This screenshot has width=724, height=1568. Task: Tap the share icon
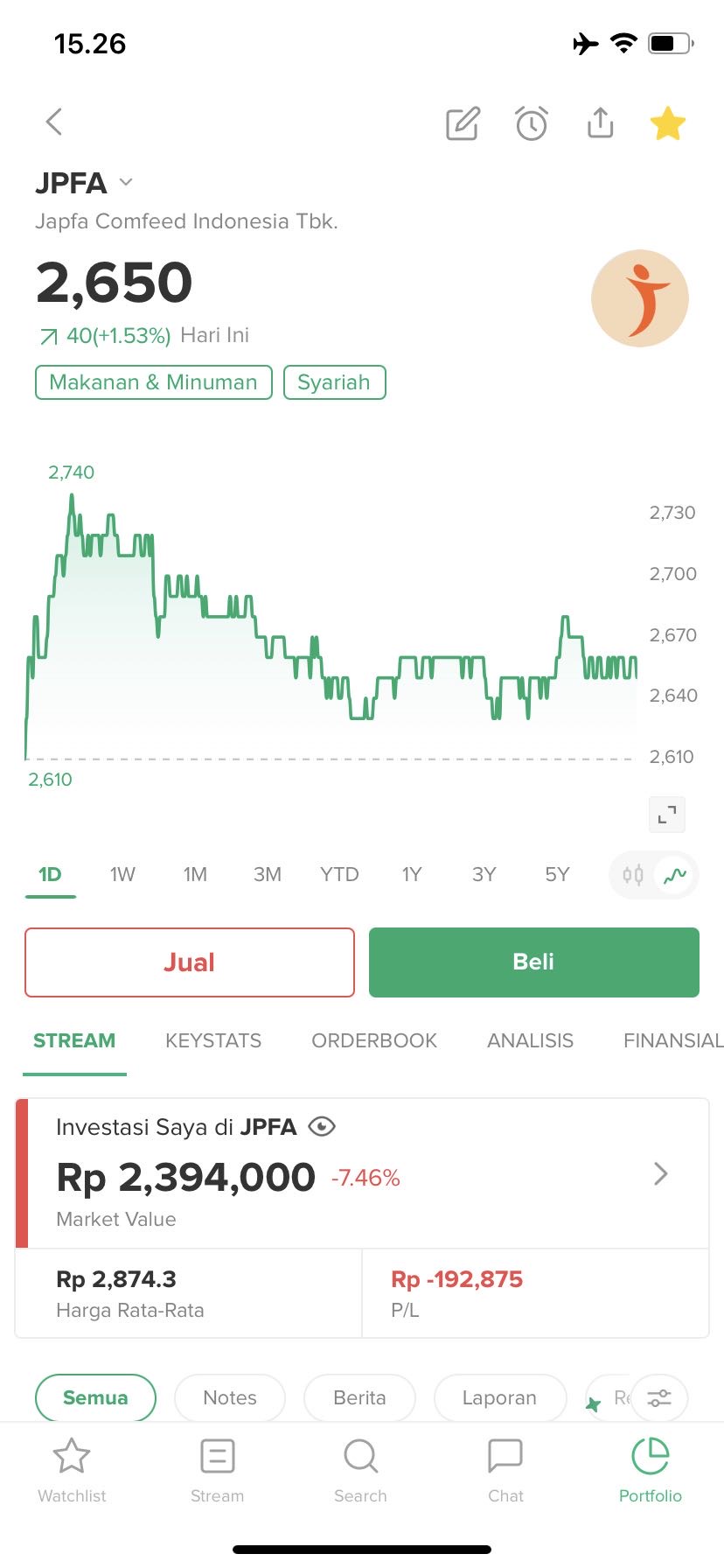[x=600, y=123]
